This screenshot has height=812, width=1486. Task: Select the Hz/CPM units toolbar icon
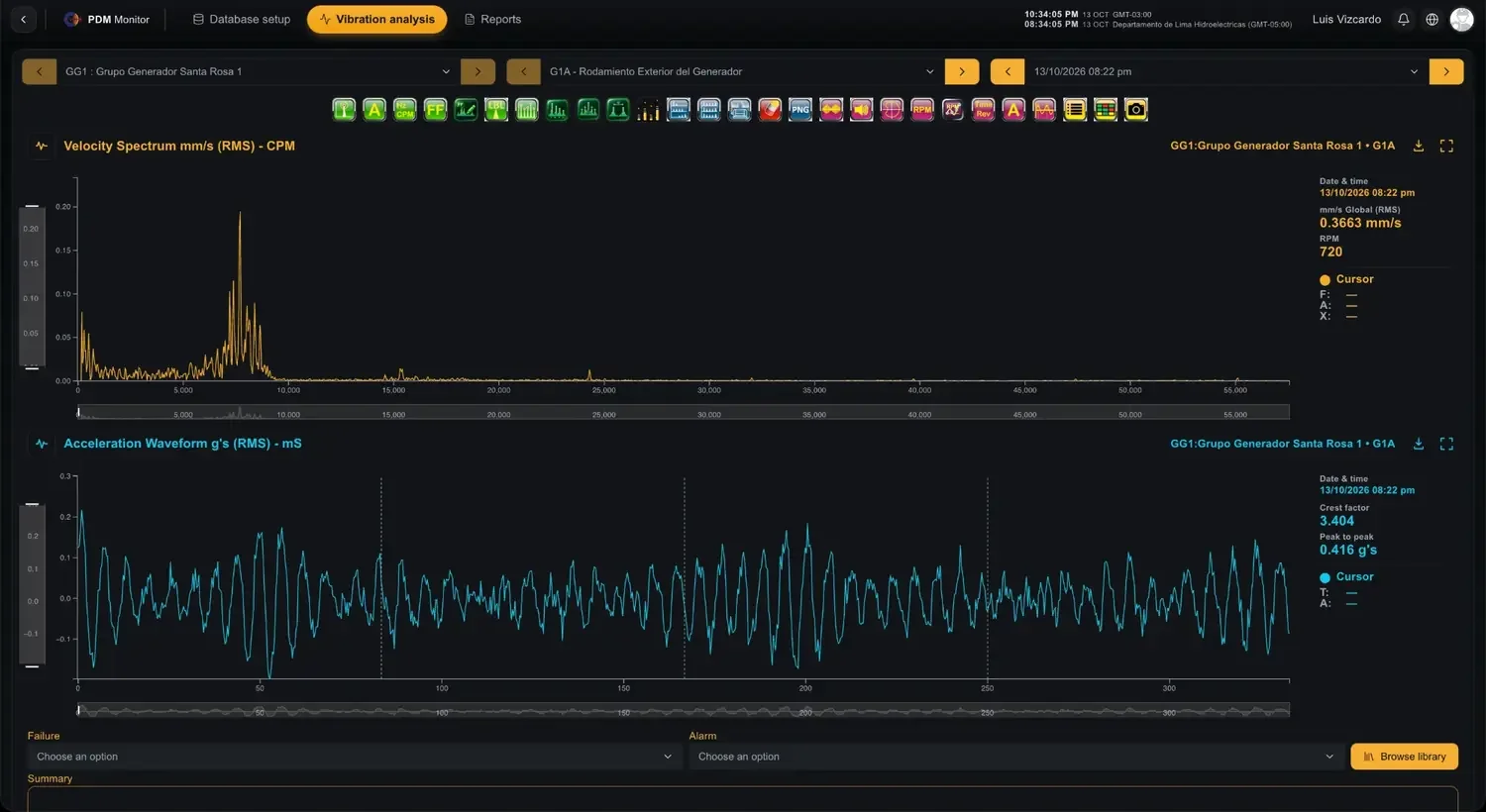(405, 110)
